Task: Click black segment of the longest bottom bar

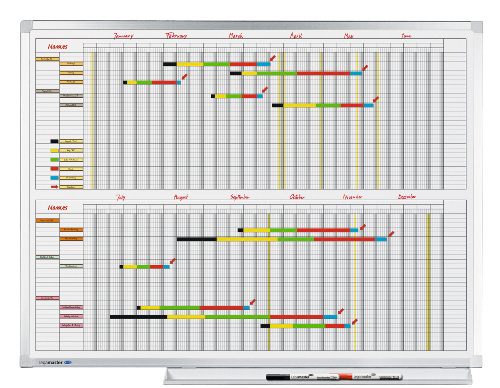Action: pyautogui.click(x=139, y=317)
